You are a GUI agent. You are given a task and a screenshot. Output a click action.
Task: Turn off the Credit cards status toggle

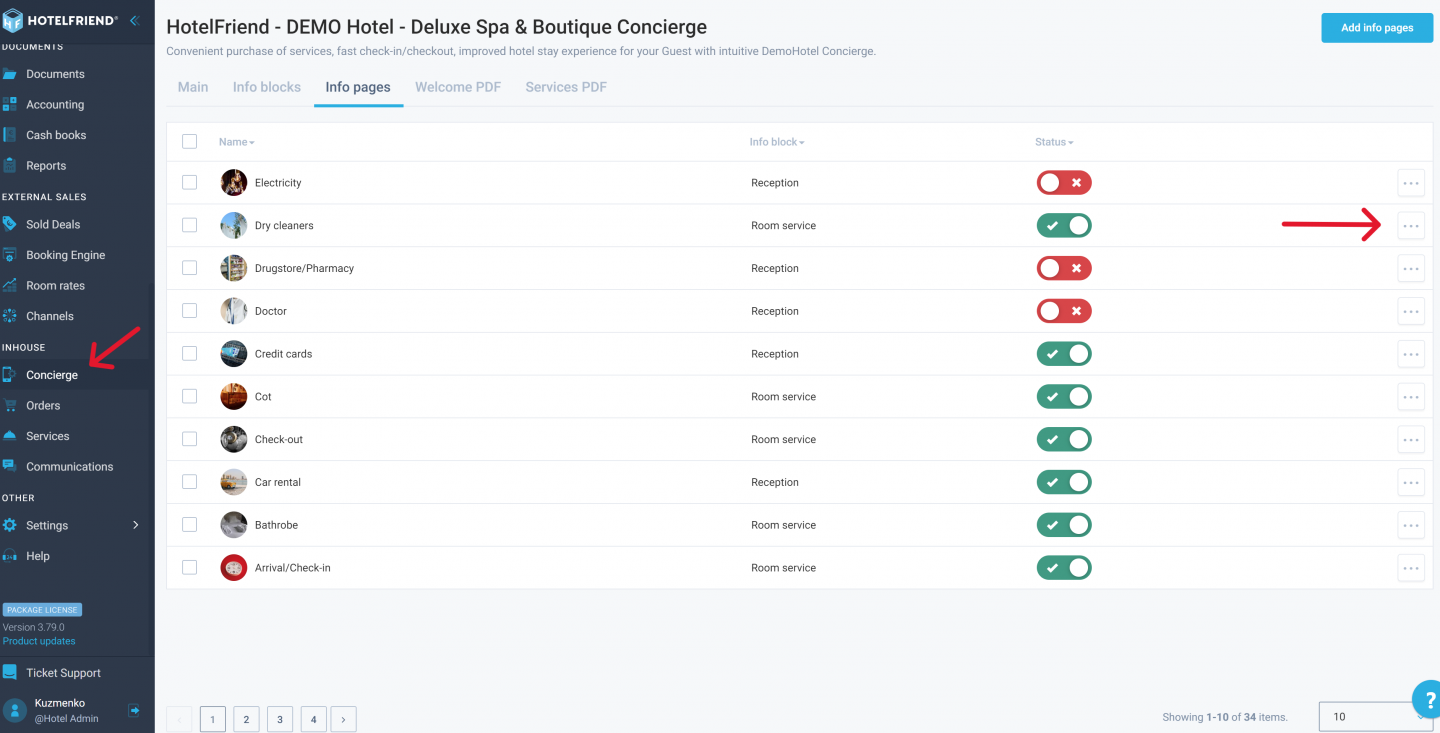click(x=1064, y=354)
